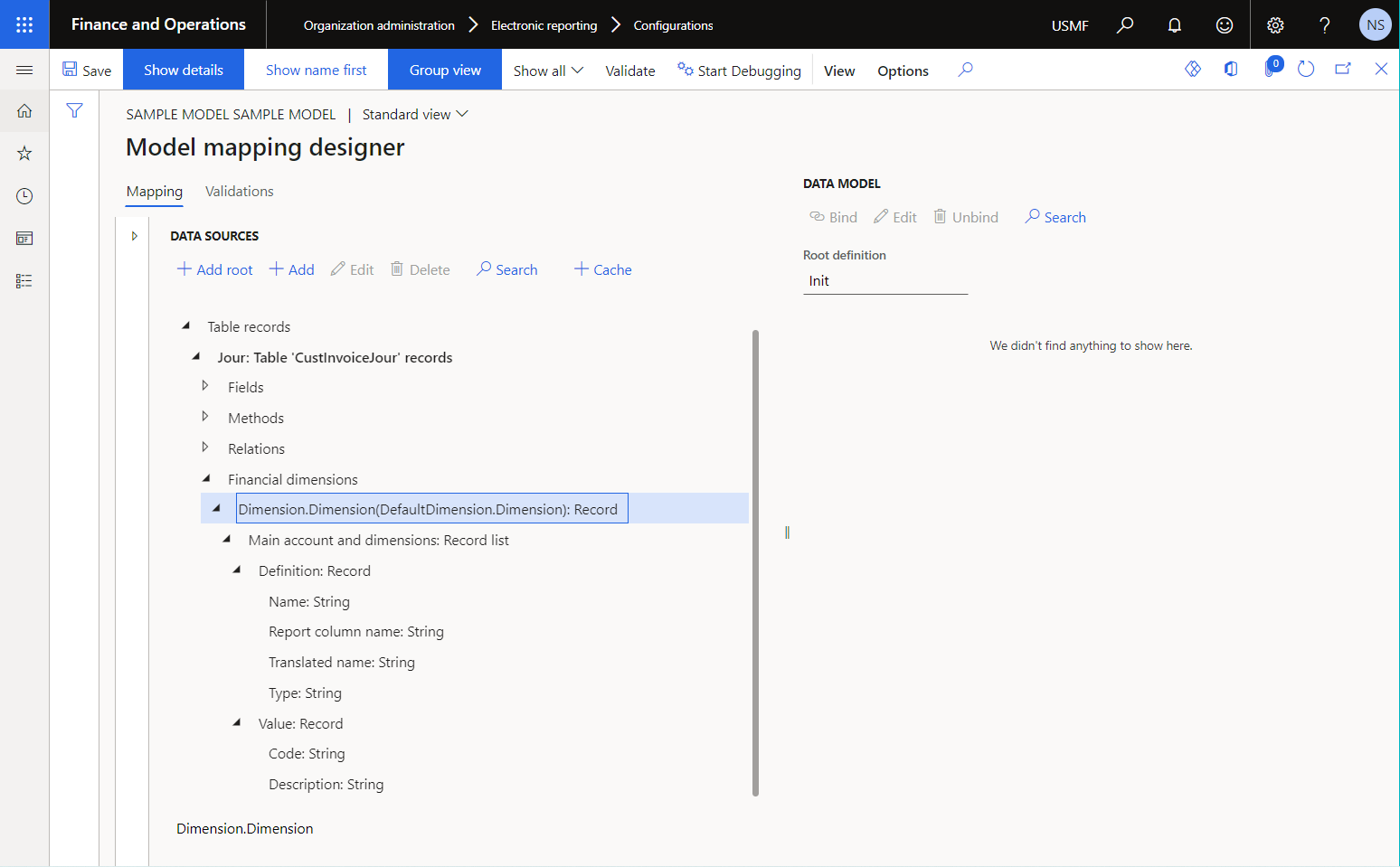Click action pane search magnifier
The height and width of the screenshot is (867, 1400).
pos(966,70)
